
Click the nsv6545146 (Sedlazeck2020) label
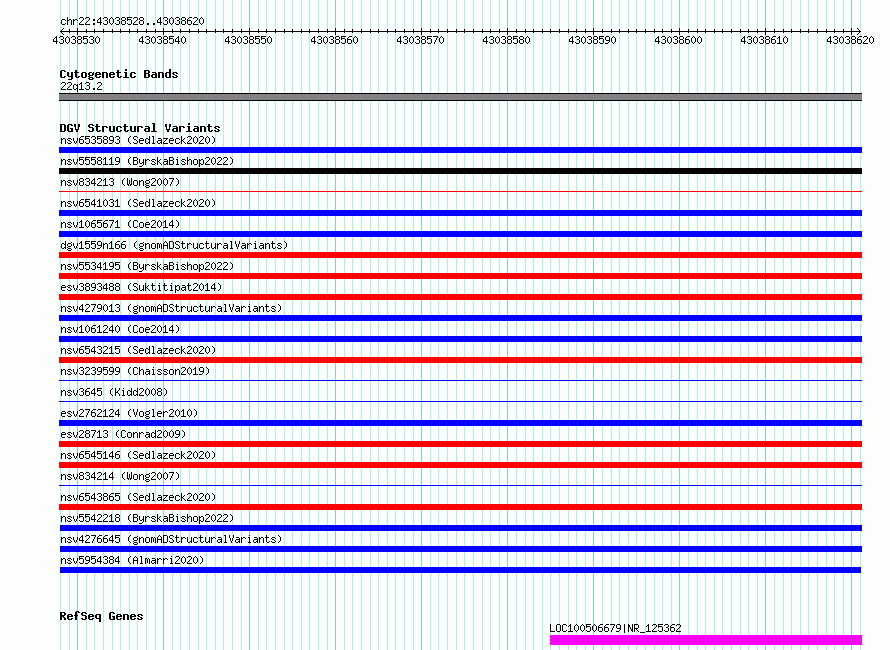pyautogui.click(x=138, y=455)
